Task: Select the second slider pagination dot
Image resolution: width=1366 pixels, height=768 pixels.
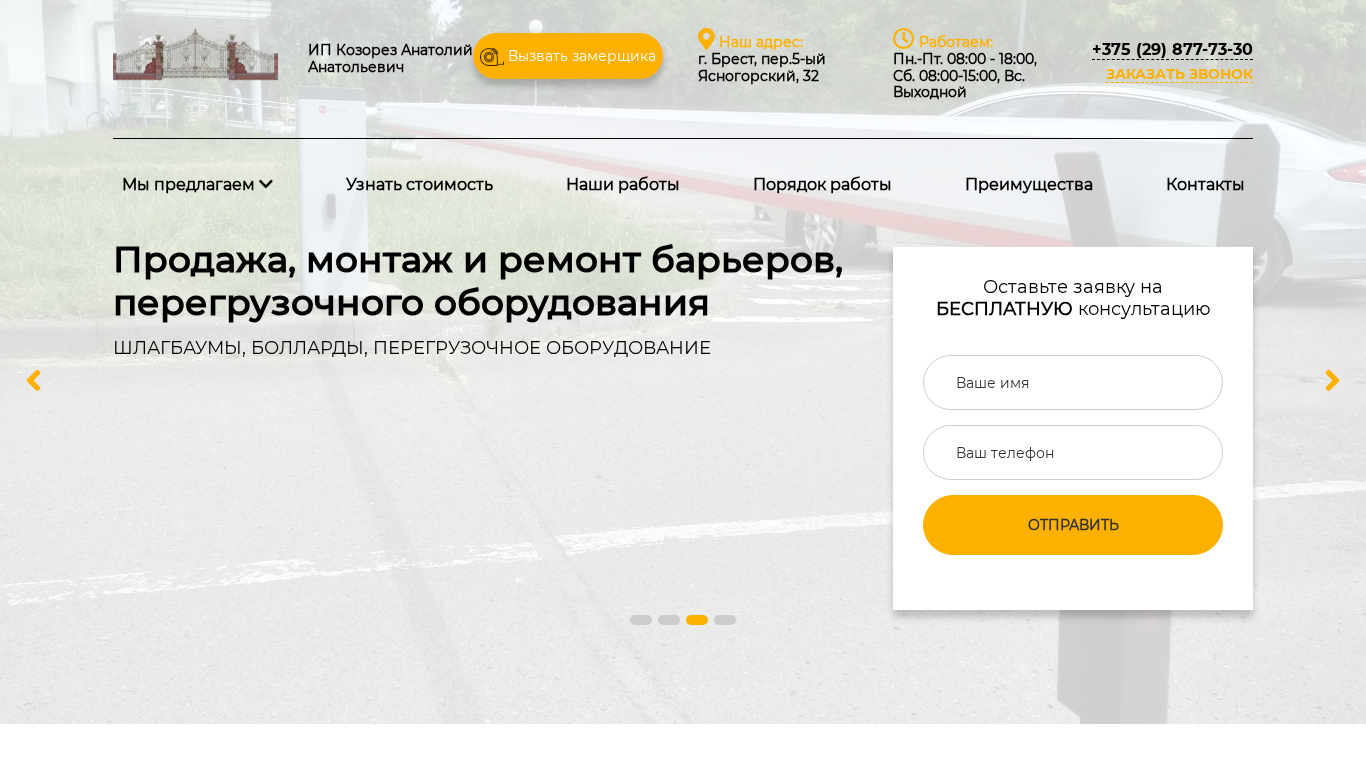Action: click(669, 620)
